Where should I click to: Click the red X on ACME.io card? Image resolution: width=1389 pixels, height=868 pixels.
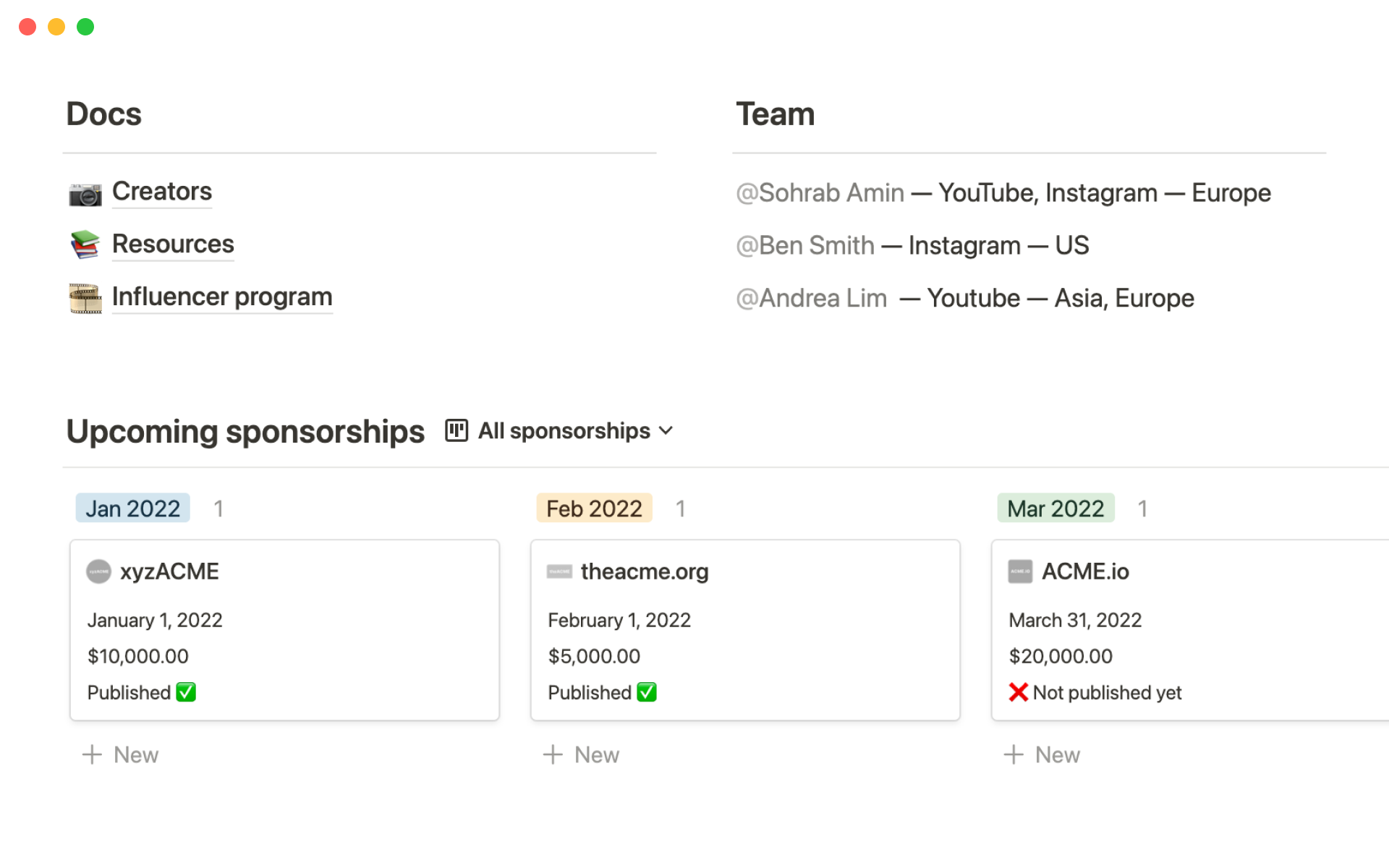[1018, 692]
